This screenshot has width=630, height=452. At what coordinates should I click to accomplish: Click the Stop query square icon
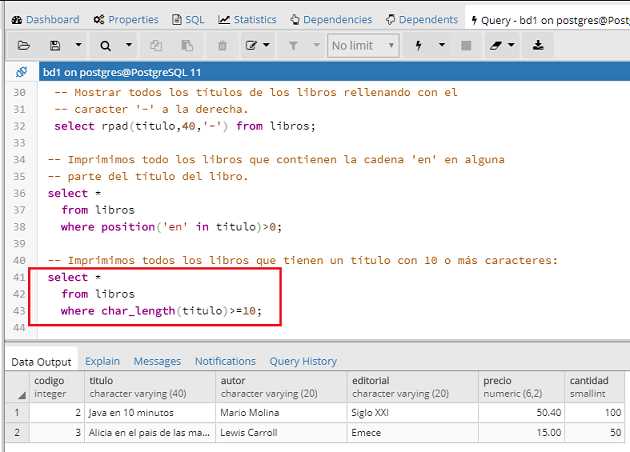pyautogui.click(x=466, y=45)
